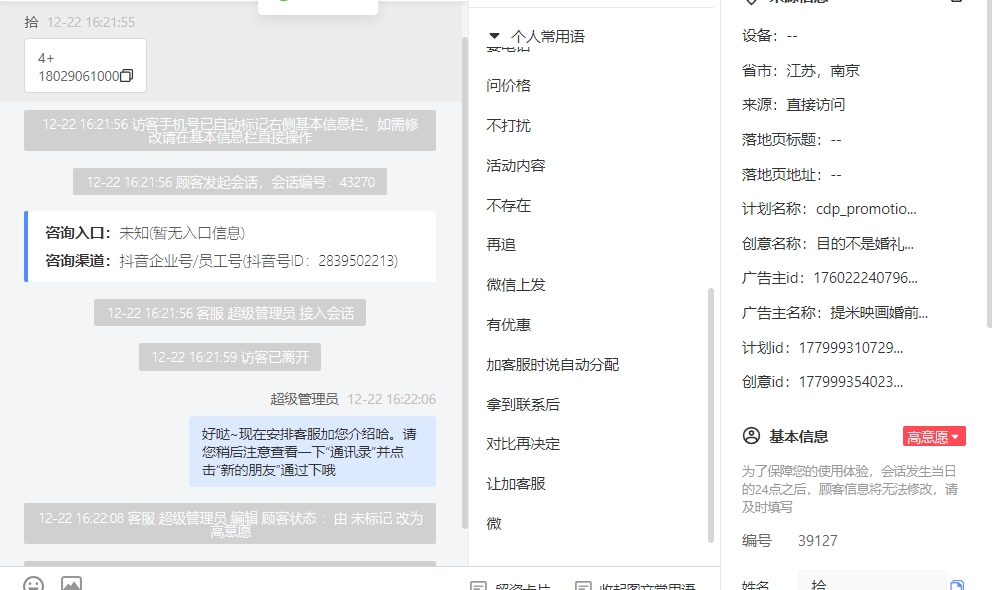Image resolution: width=992 pixels, height=590 pixels.
Task: Click the agent reply bubble starting 好哒
Action: (313, 452)
